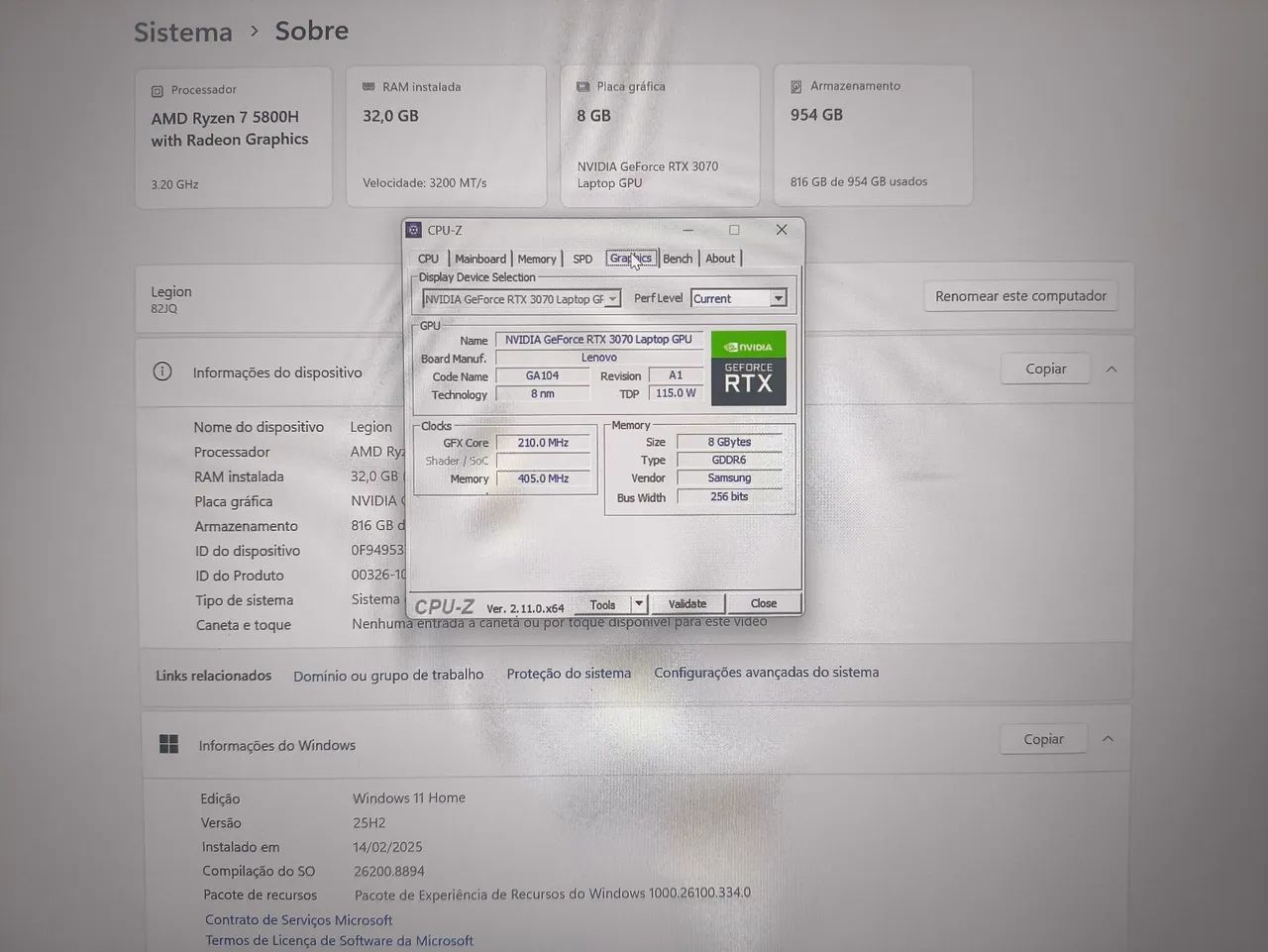Click the 32,0 GB RAM instalada card
This screenshot has width=1268, height=952.
coord(447,137)
